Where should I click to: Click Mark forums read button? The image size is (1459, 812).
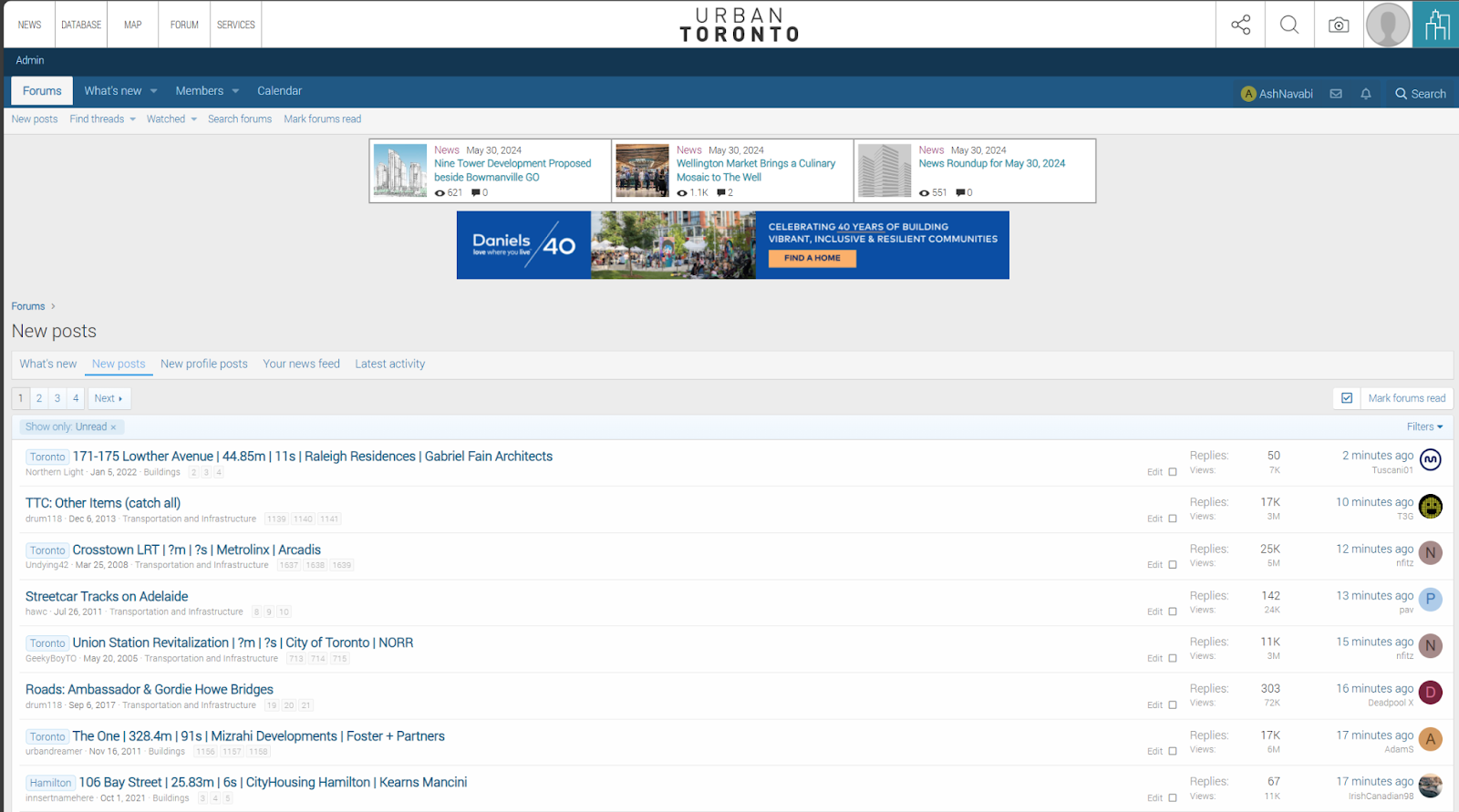(1406, 398)
